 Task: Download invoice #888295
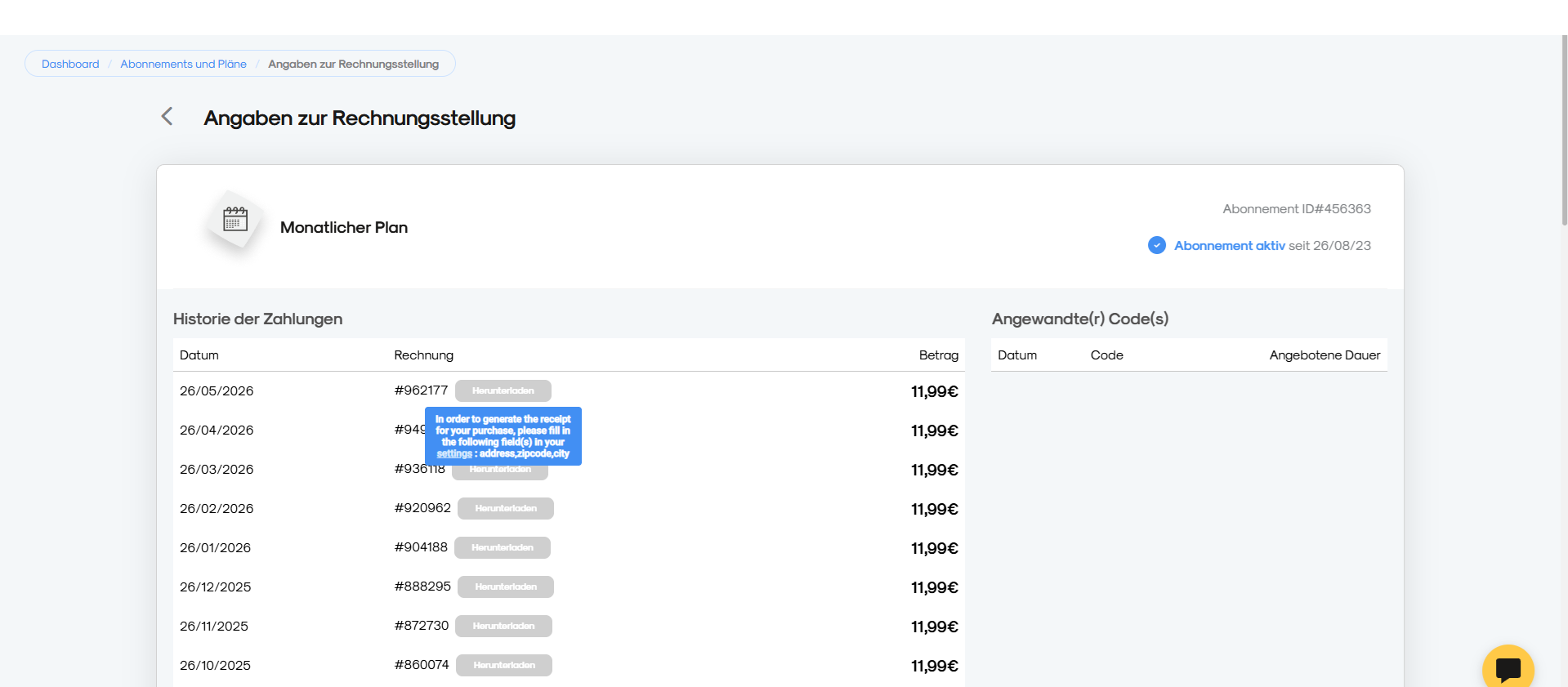pos(506,587)
